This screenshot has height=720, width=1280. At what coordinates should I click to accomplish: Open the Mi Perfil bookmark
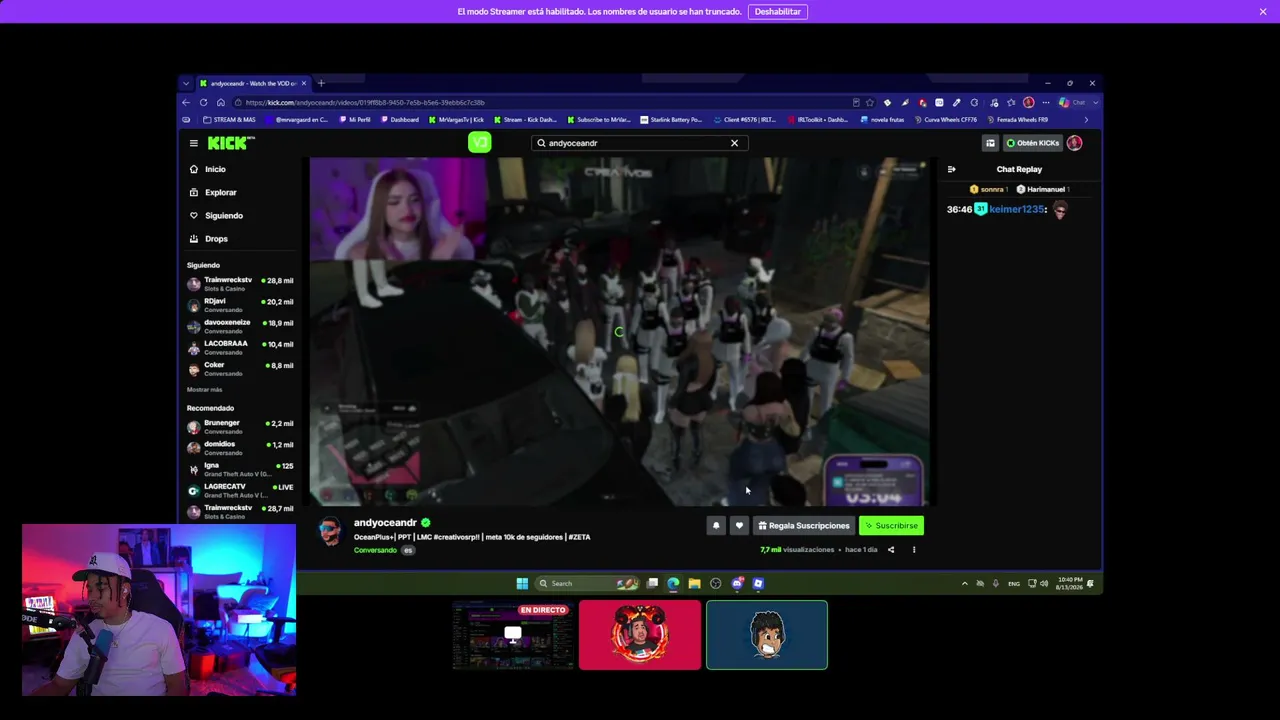point(355,120)
